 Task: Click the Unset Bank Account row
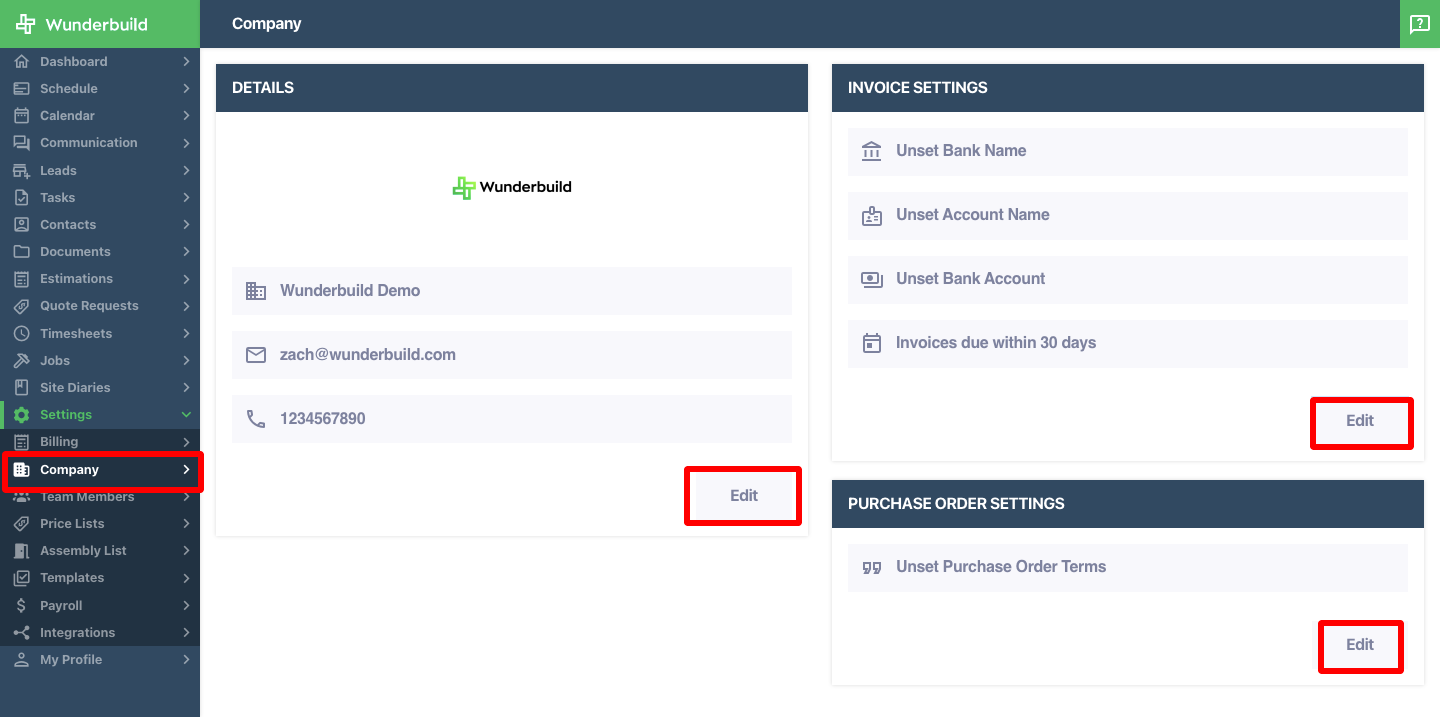click(x=1128, y=279)
